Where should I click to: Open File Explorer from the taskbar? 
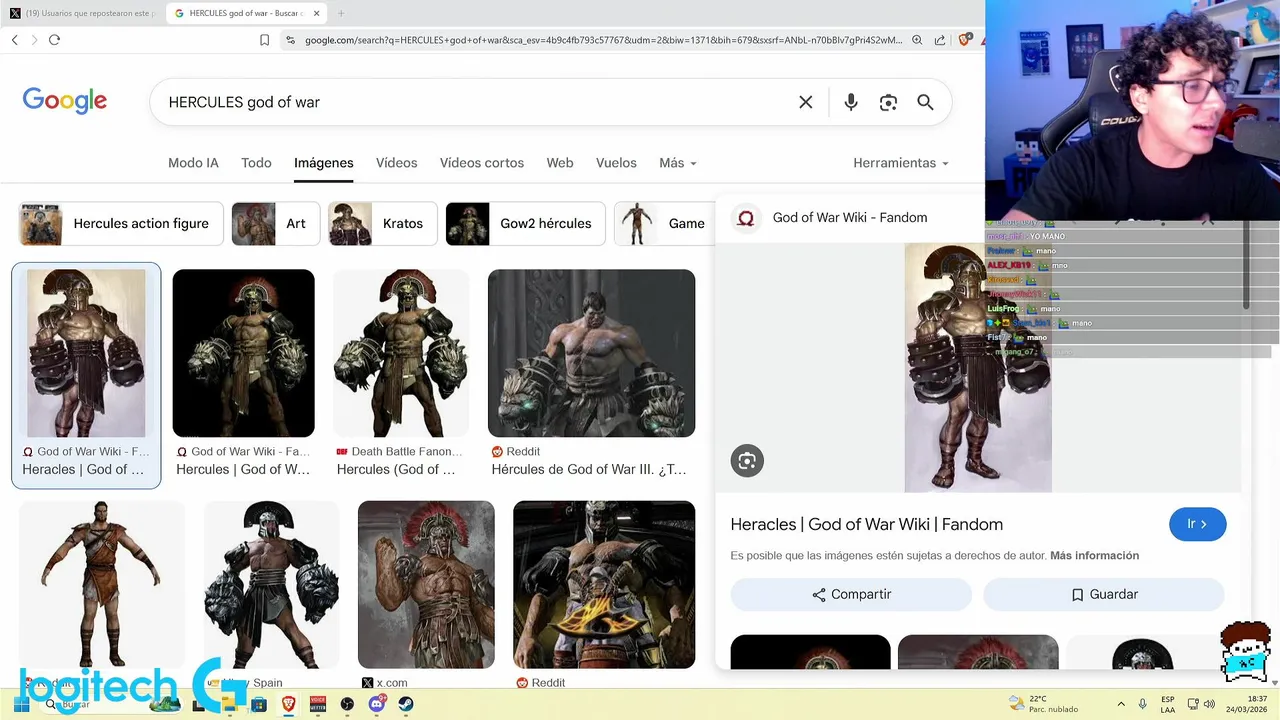click(x=229, y=704)
